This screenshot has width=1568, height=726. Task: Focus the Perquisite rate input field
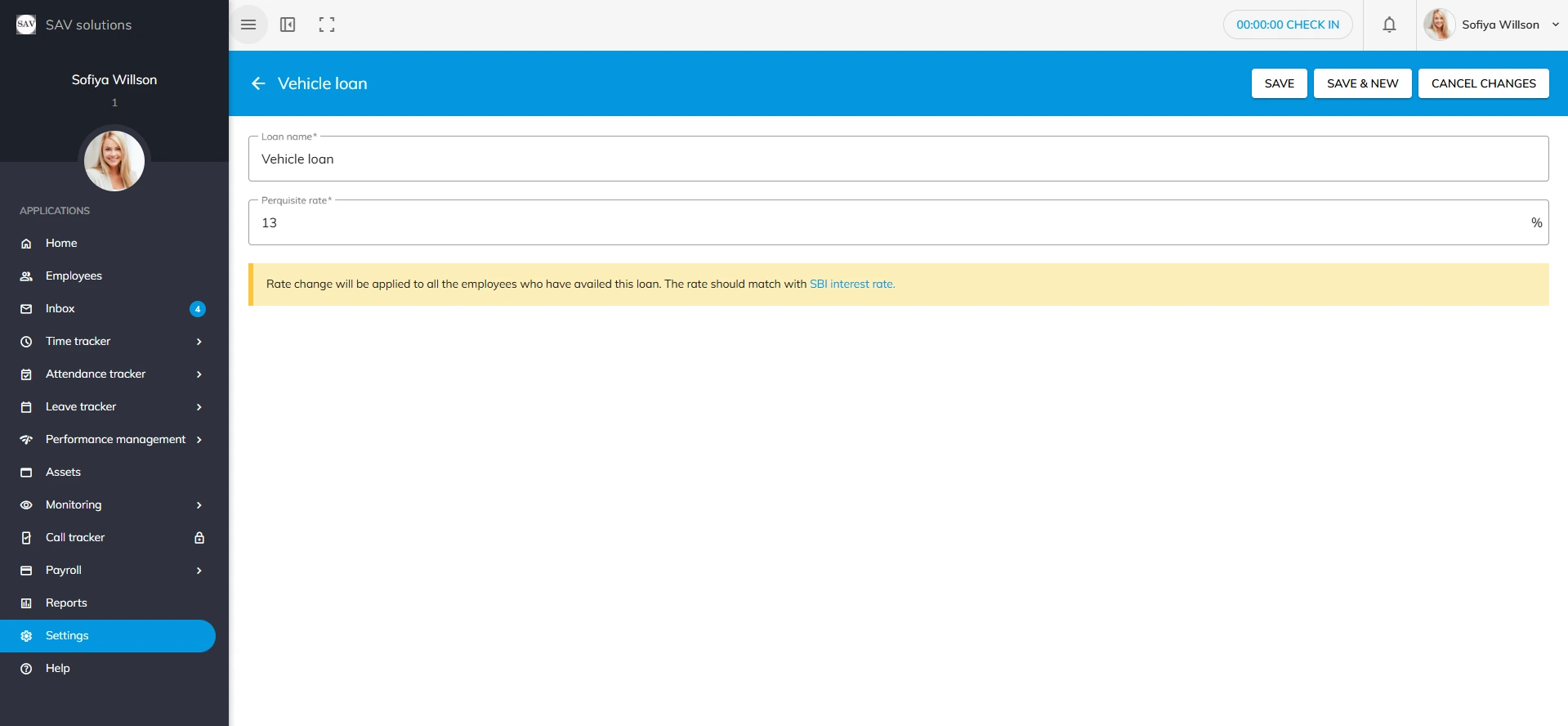tap(891, 223)
